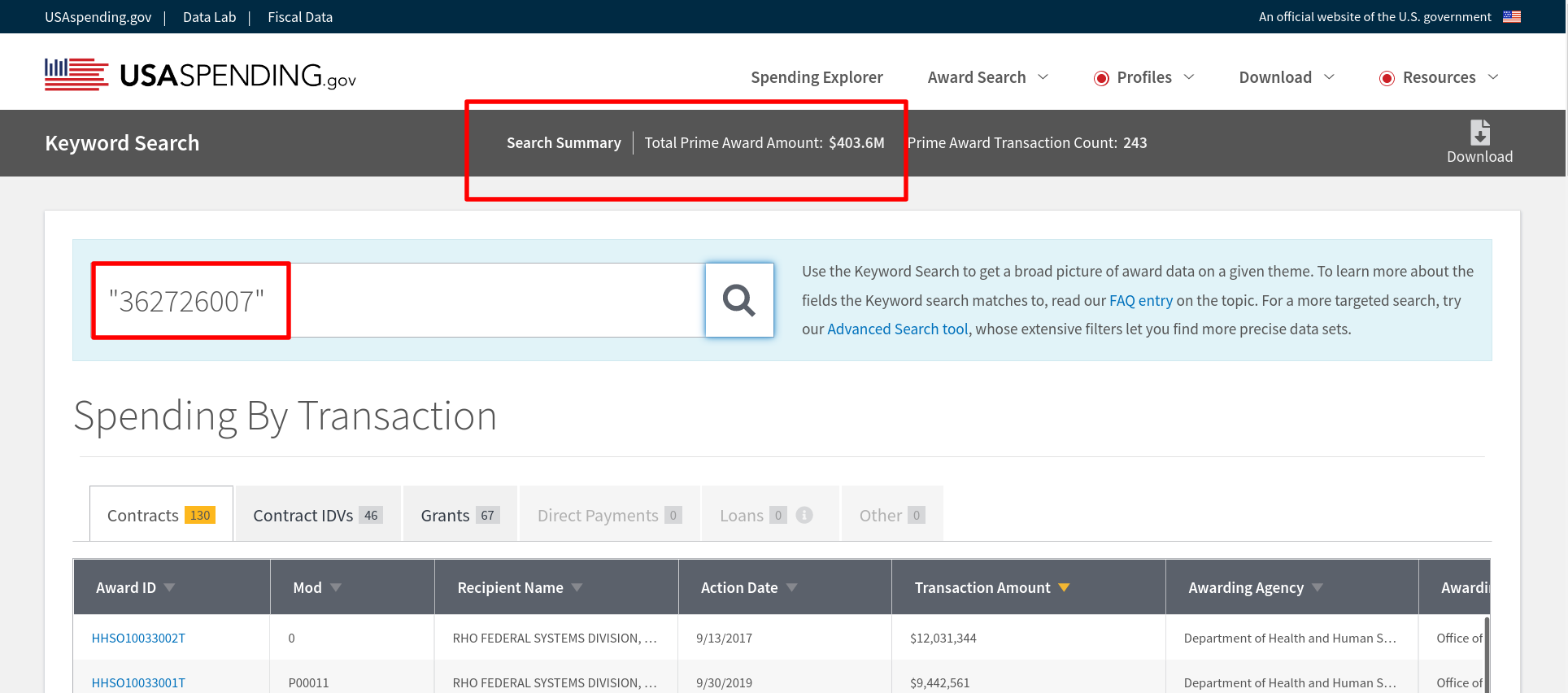Click the red dot next to Resources
Viewport: 1568px width, 693px height.
click(x=1387, y=78)
